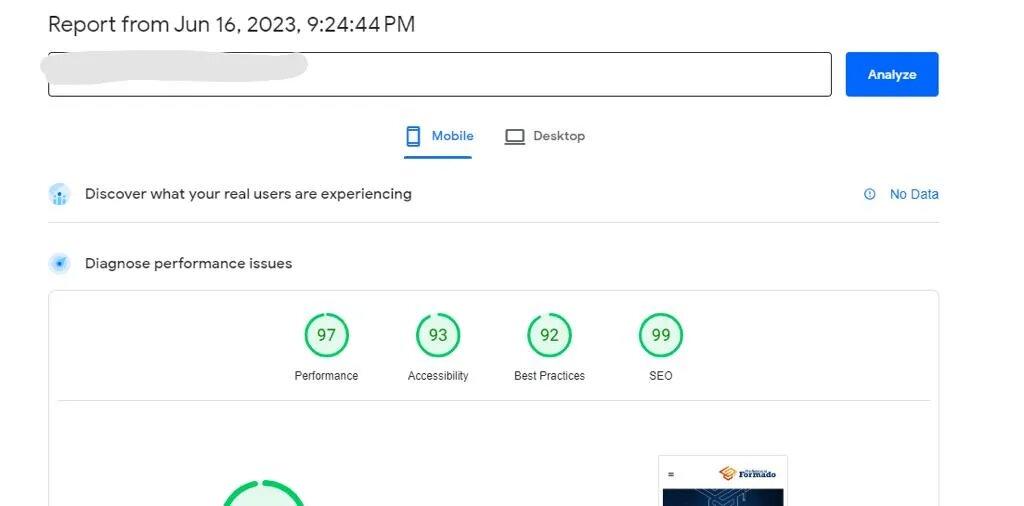
Task: Open the SEO score gauge showing 99
Action: (660, 335)
